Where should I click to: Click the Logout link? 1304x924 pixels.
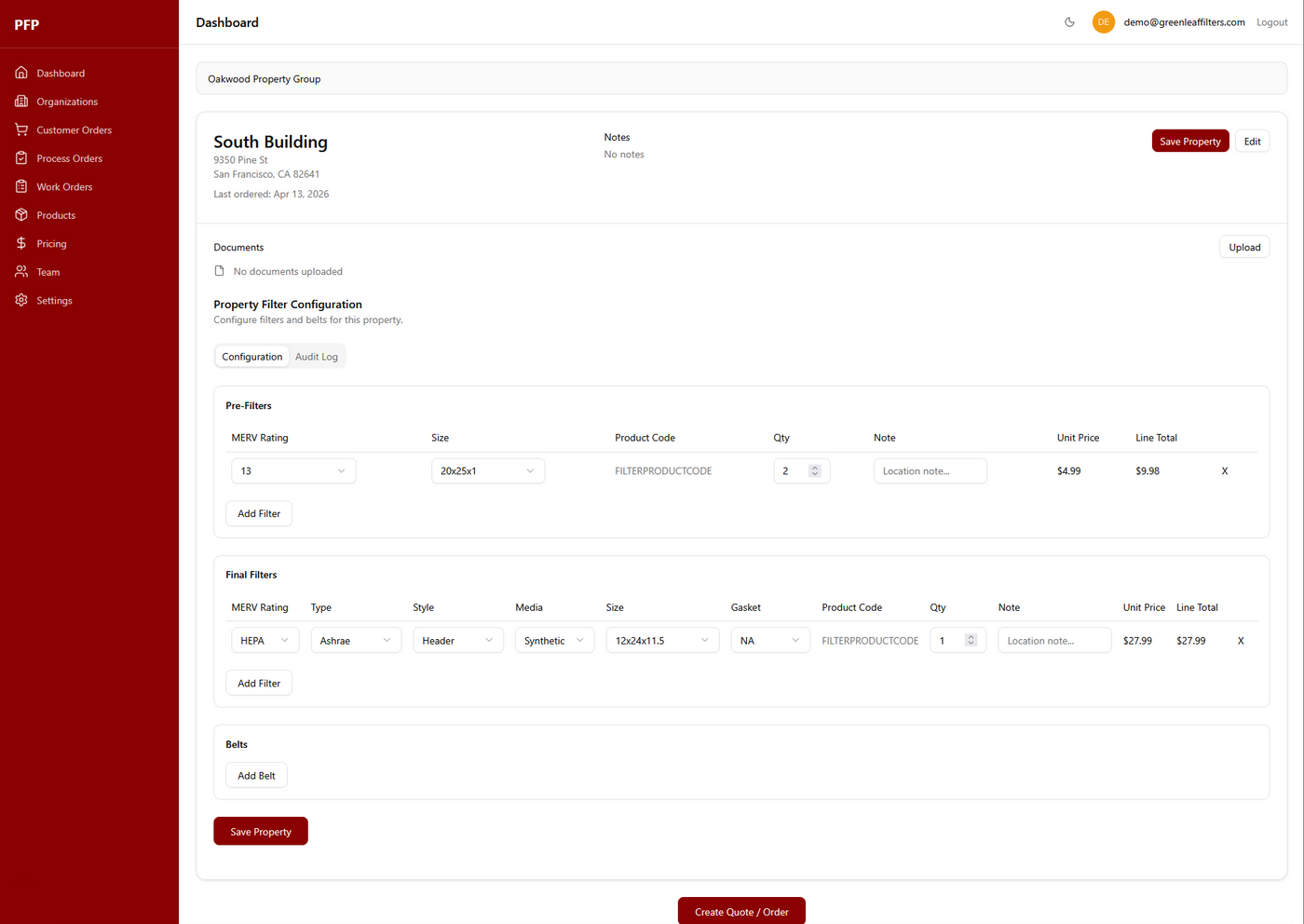coord(1271,22)
